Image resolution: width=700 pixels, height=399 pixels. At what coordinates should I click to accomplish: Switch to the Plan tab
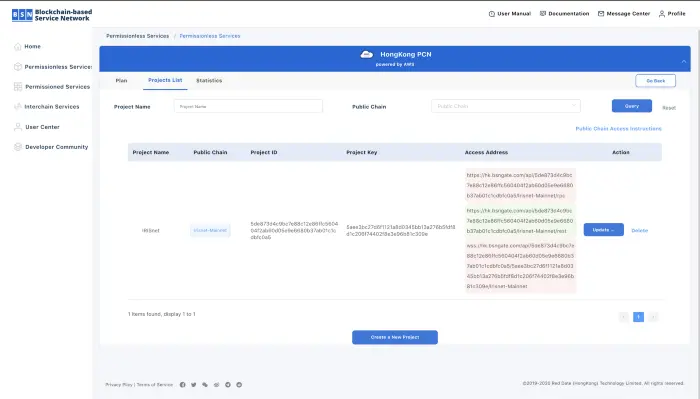coord(121,81)
